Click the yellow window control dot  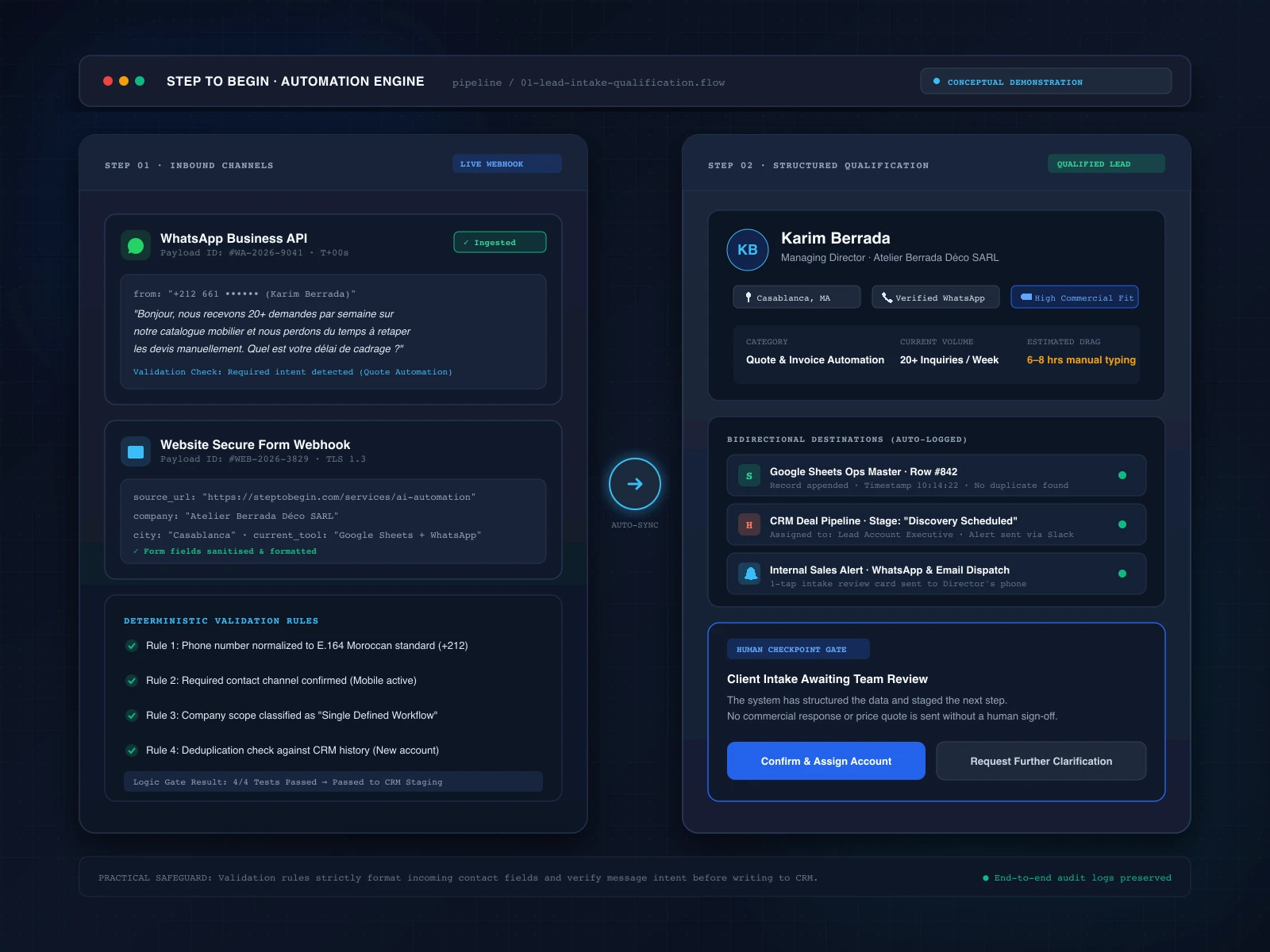[x=124, y=81]
